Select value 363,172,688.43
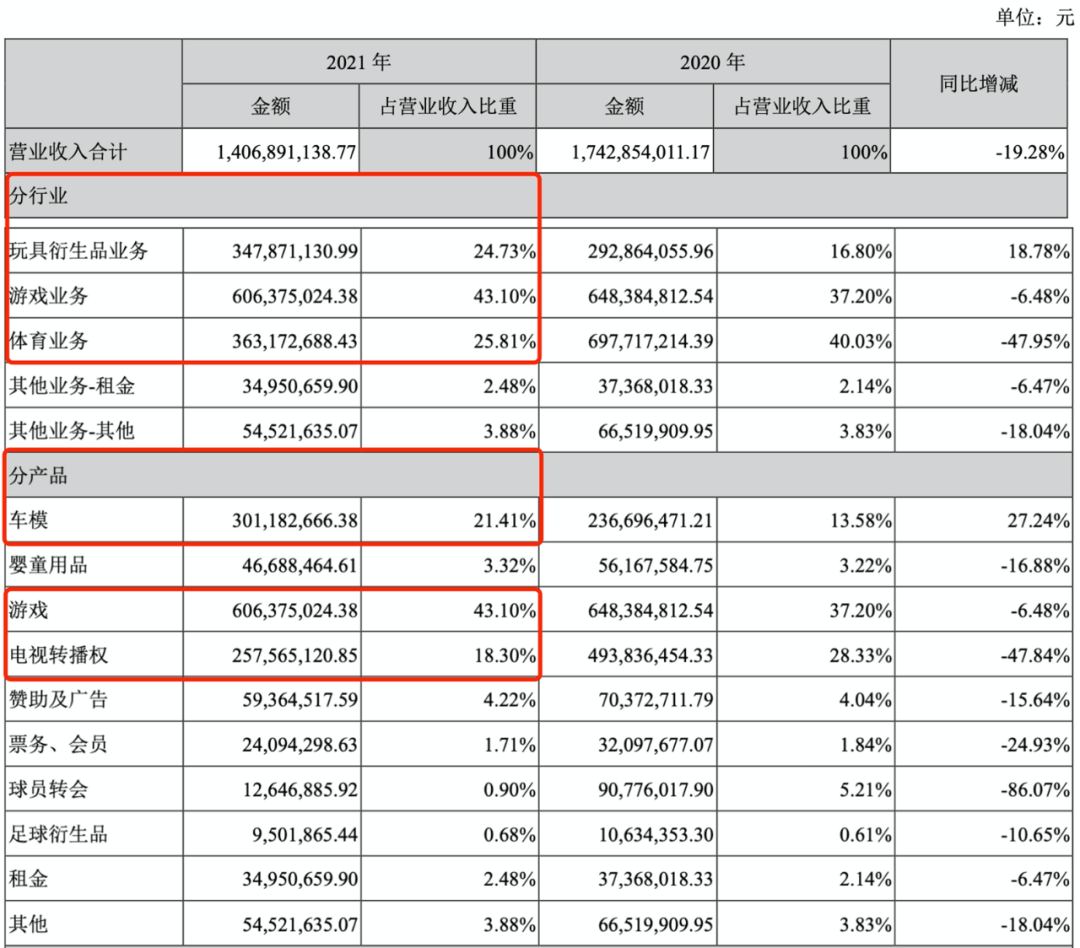Image resolution: width=1080 pixels, height=948 pixels. [295, 341]
